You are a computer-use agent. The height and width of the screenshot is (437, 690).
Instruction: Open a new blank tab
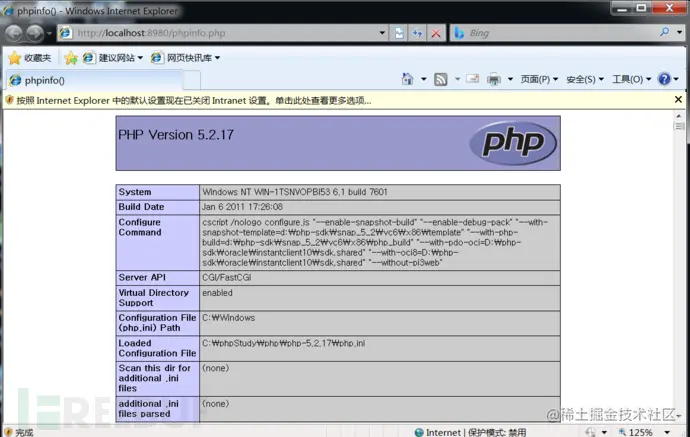(x=191, y=81)
